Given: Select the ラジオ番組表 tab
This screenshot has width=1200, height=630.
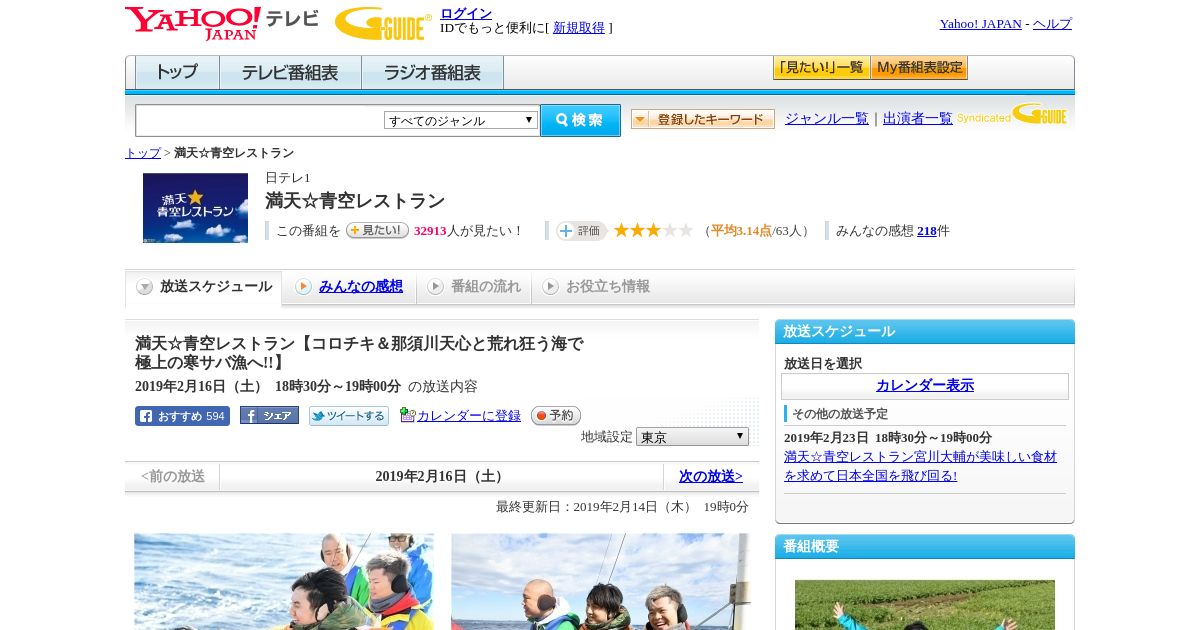Looking at the screenshot, I should tap(432, 73).
